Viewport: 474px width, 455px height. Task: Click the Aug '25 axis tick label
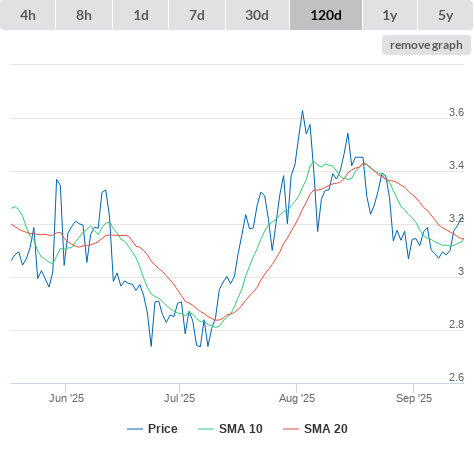click(x=297, y=398)
